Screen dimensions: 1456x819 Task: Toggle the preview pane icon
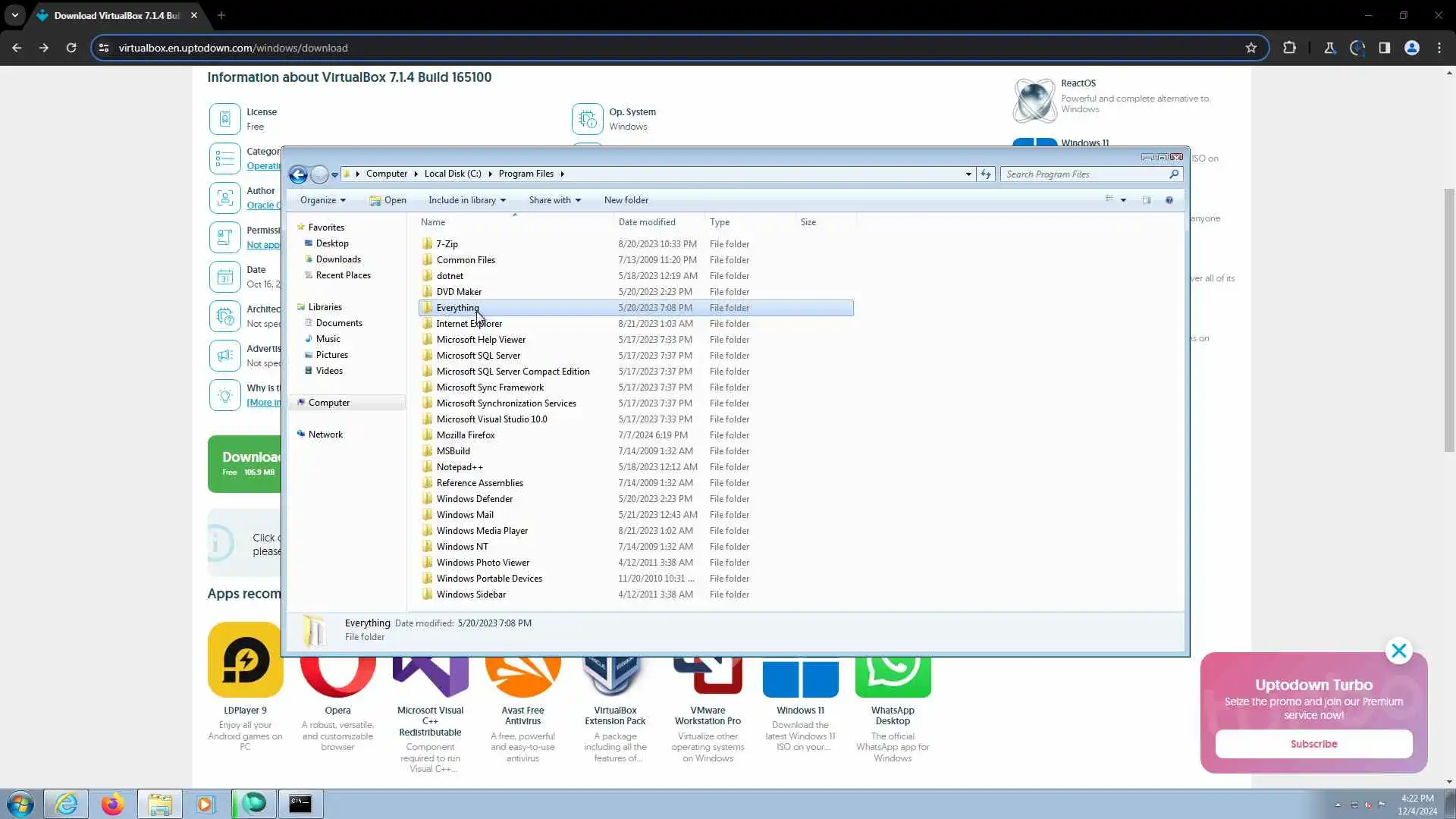coord(1146,200)
